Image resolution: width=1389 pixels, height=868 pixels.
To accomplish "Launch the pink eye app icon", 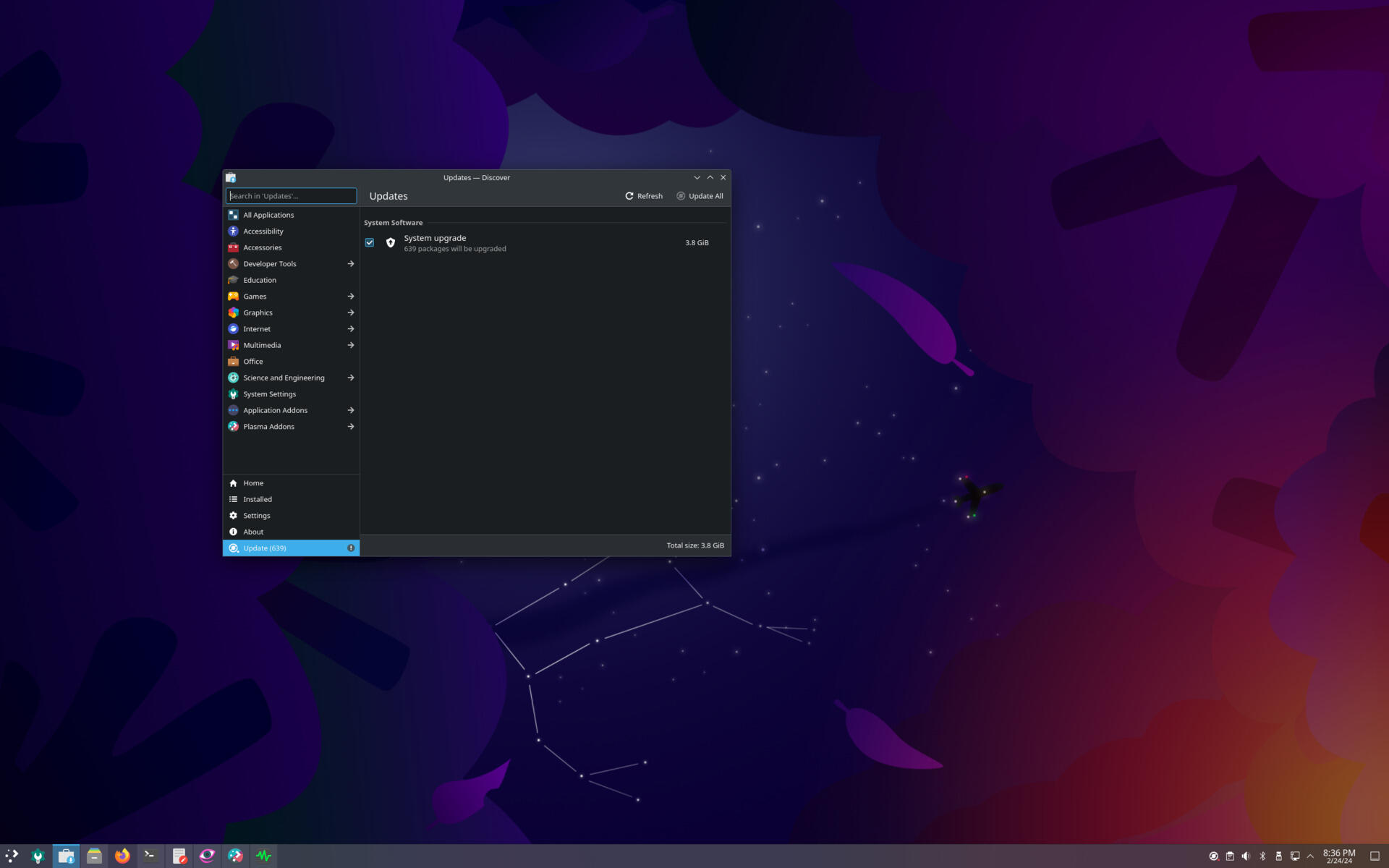I will click(x=207, y=856).
